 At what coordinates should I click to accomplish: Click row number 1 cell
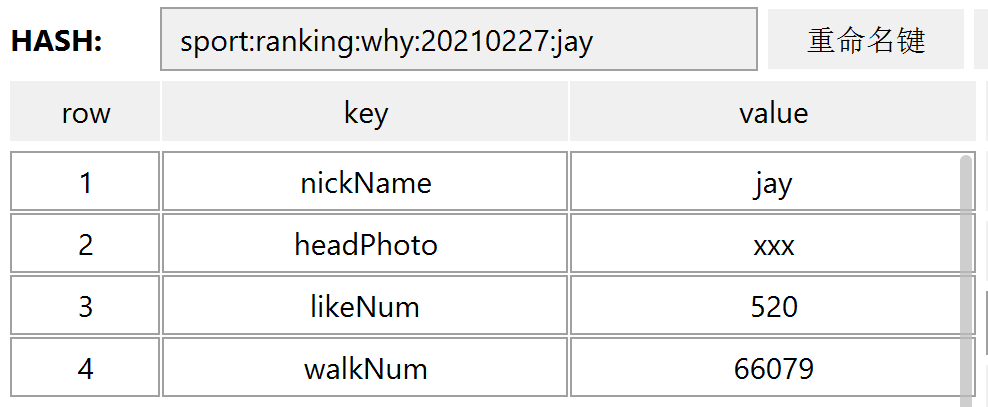pyautogui.click(x=85, y=181)
